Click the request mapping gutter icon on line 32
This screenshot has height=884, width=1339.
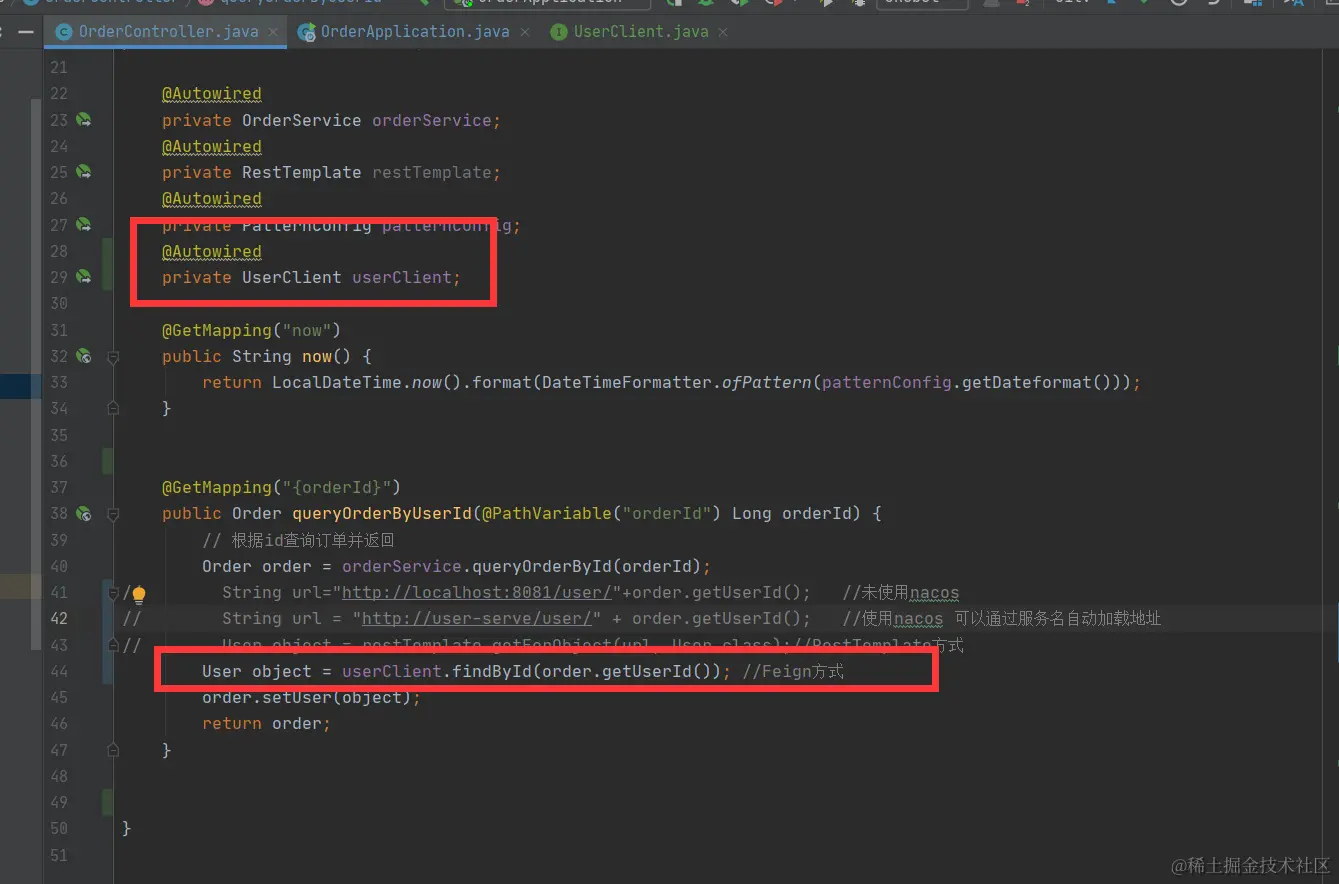(x=84, y=356)
